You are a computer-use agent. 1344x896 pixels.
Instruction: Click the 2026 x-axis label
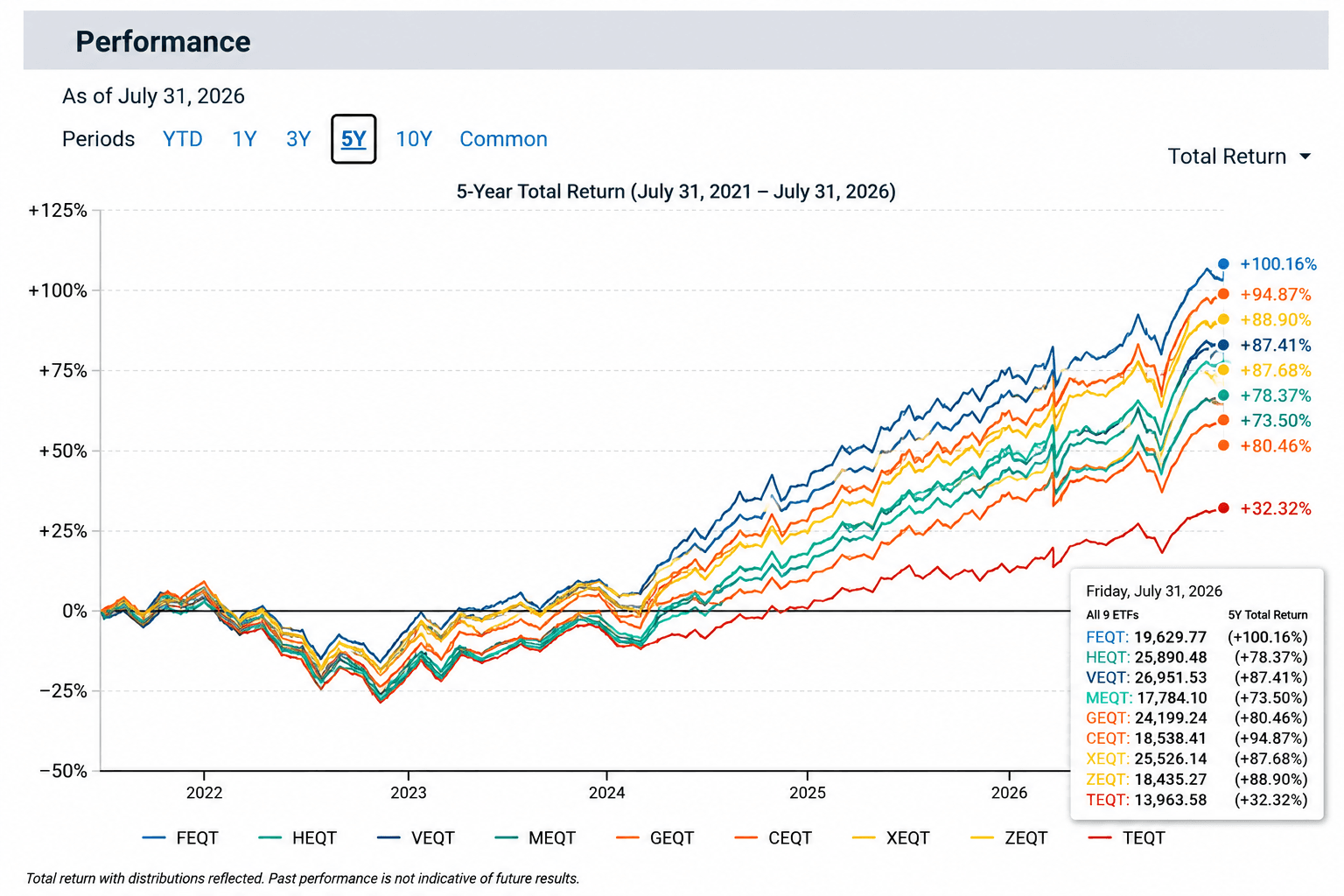click(x=1009, y=793)
